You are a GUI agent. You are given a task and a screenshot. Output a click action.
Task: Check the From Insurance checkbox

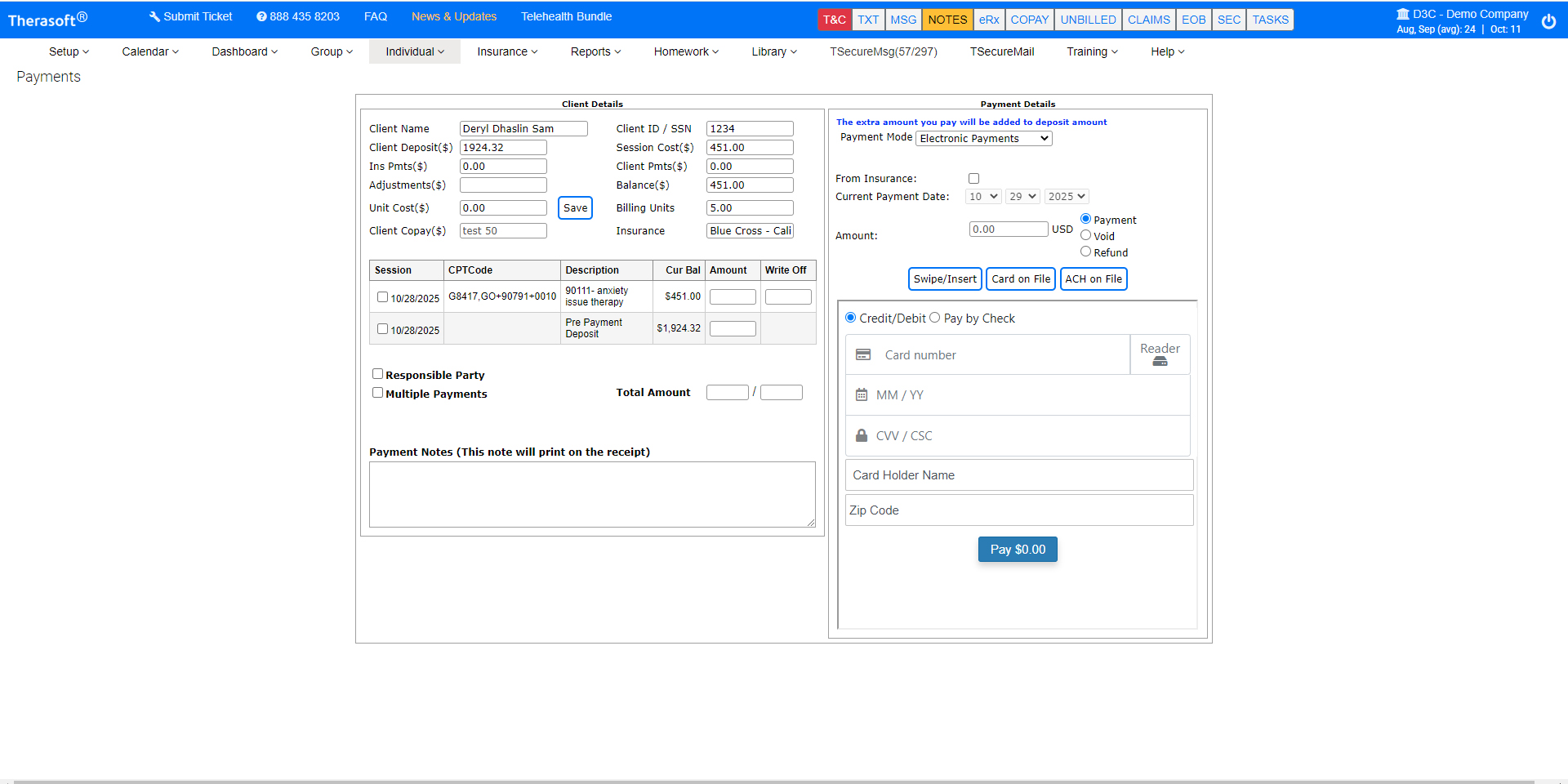pyautogui.click(x=973, y=179)
